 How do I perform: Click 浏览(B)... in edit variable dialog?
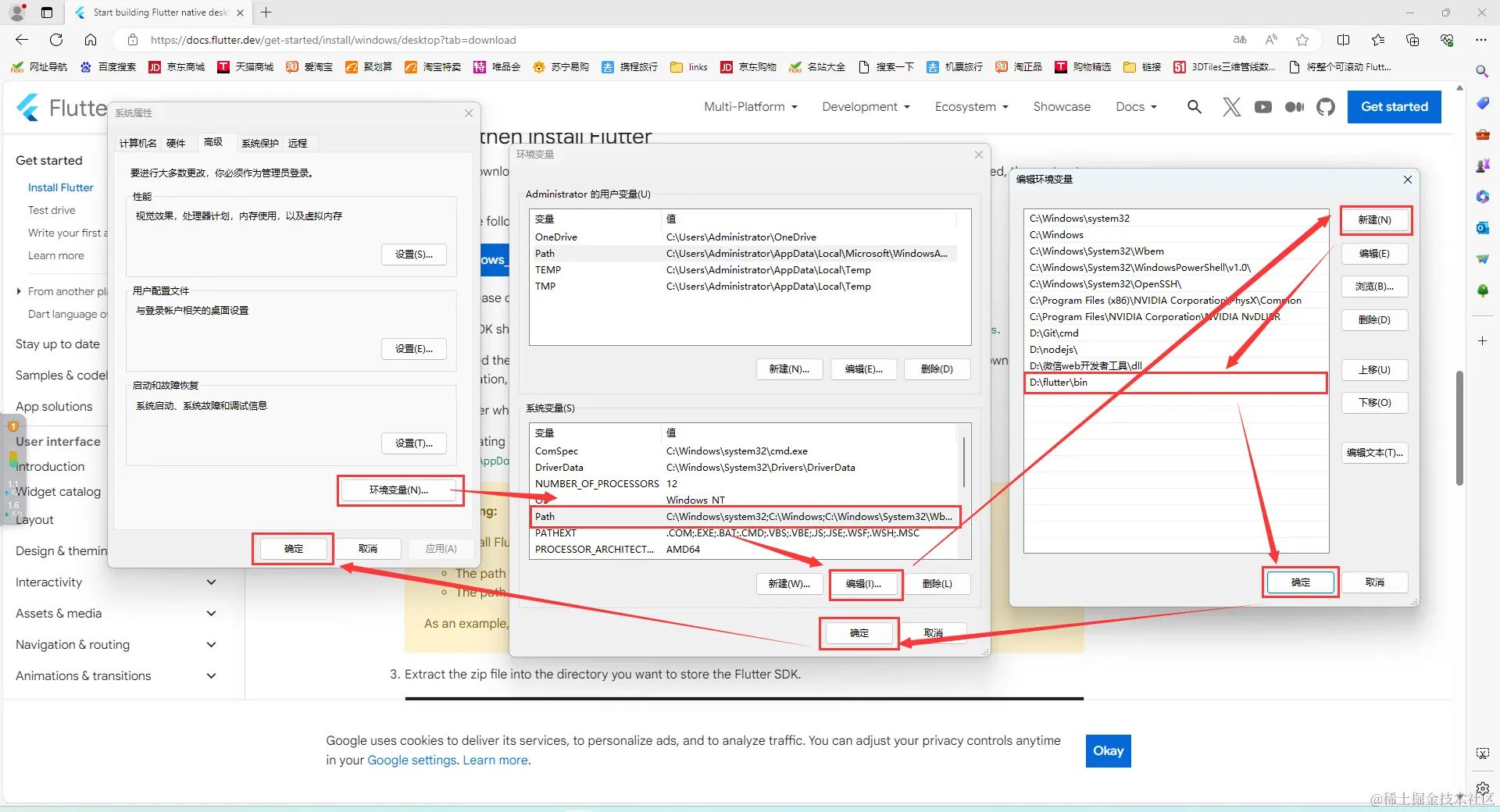(1375, 287)
